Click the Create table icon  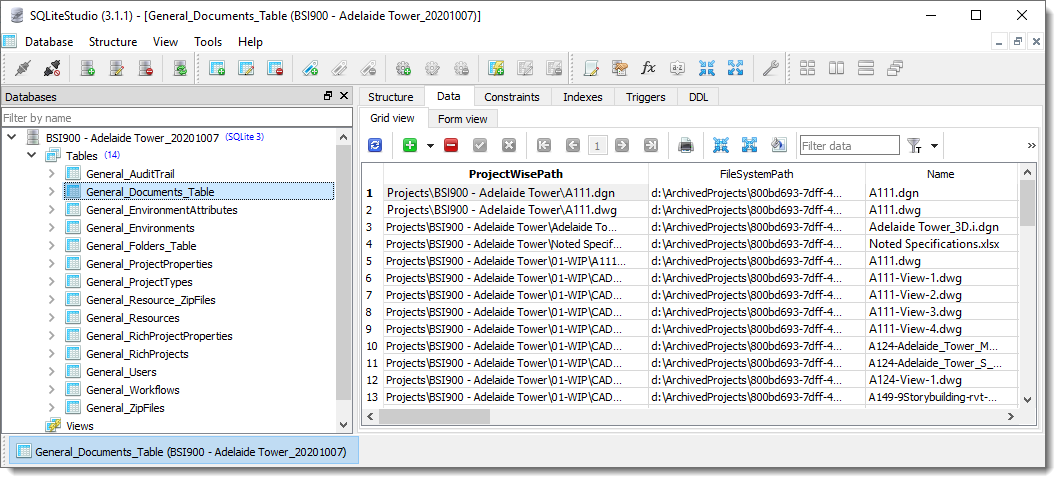coord(217,68)
